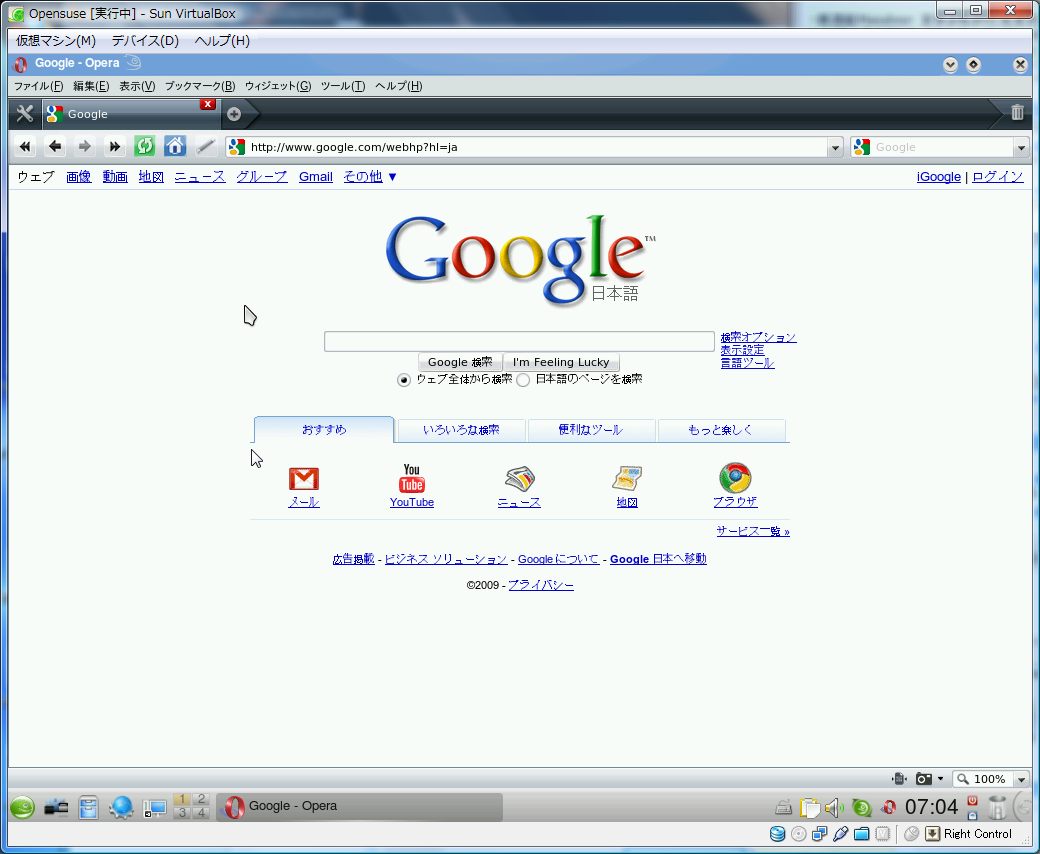This screenshot has width=1040, height=854.
Task: Open VirtualBox 仮想マシン(M) menu
Action: point(56,40)
